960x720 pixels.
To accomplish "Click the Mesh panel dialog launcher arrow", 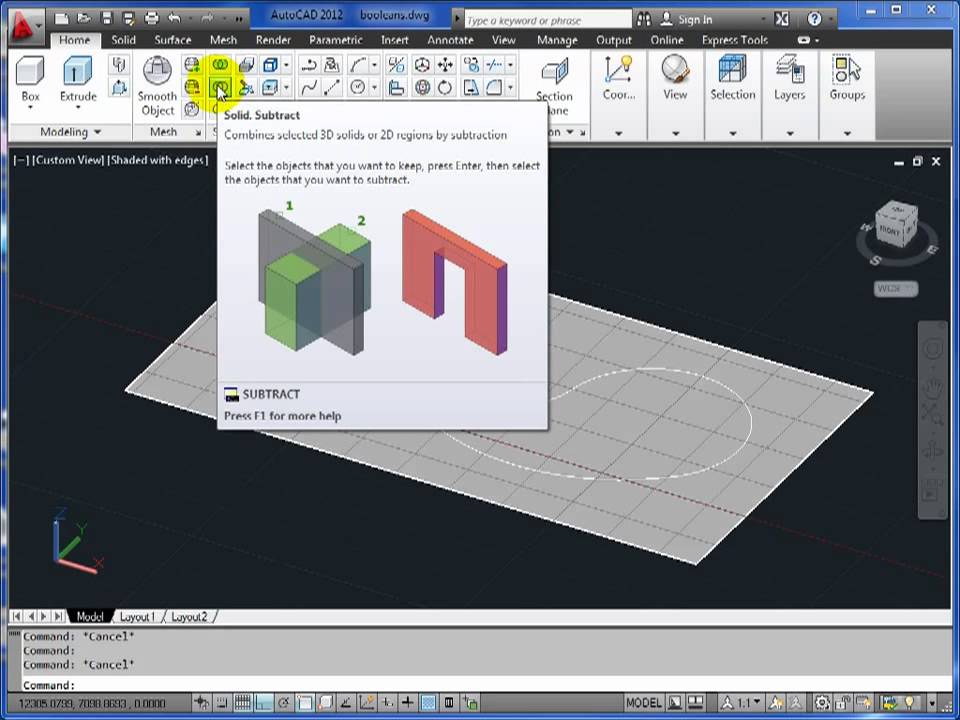I will [198, 132].
